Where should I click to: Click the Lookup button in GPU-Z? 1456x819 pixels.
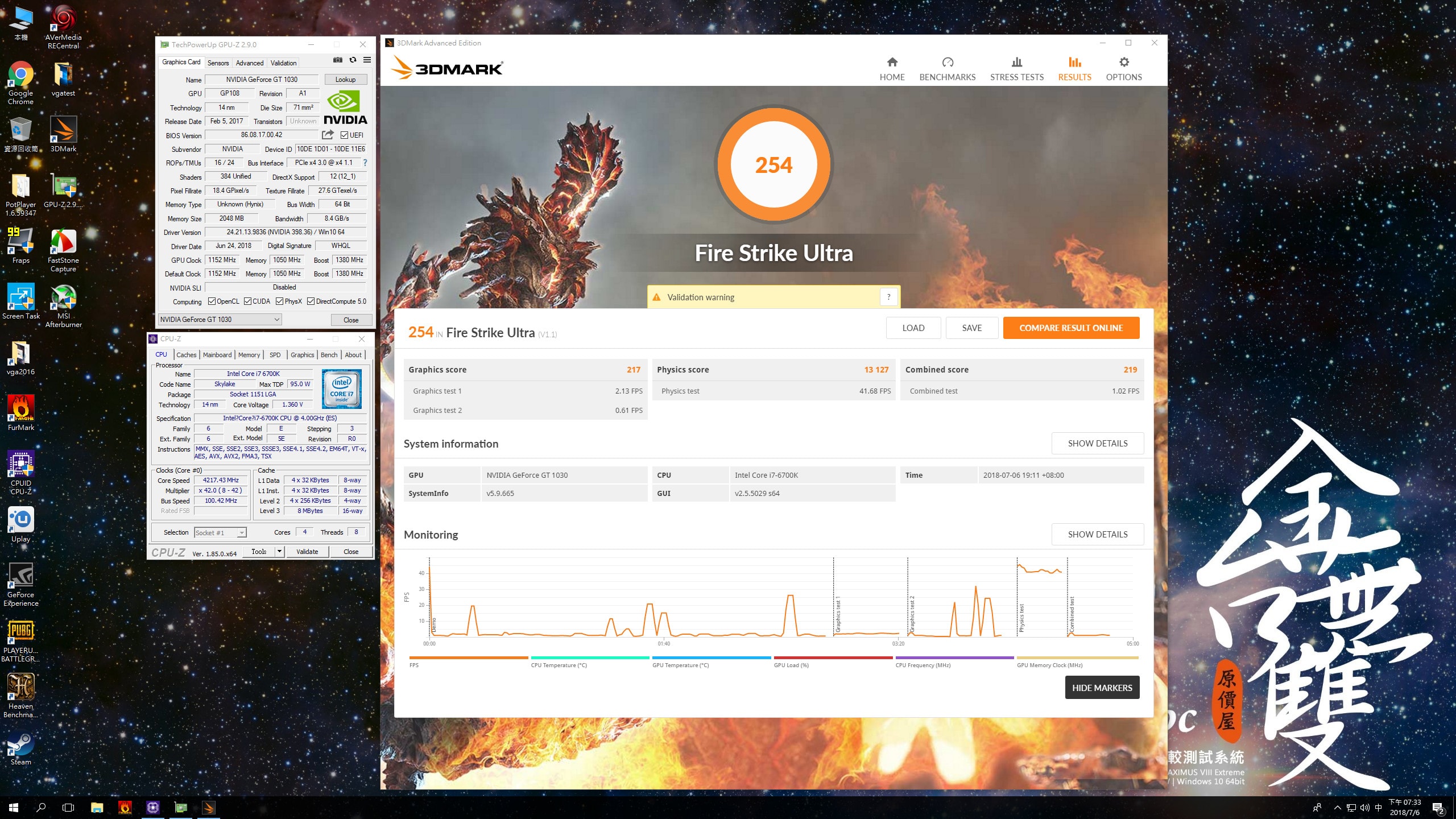(x=345, y=80)
